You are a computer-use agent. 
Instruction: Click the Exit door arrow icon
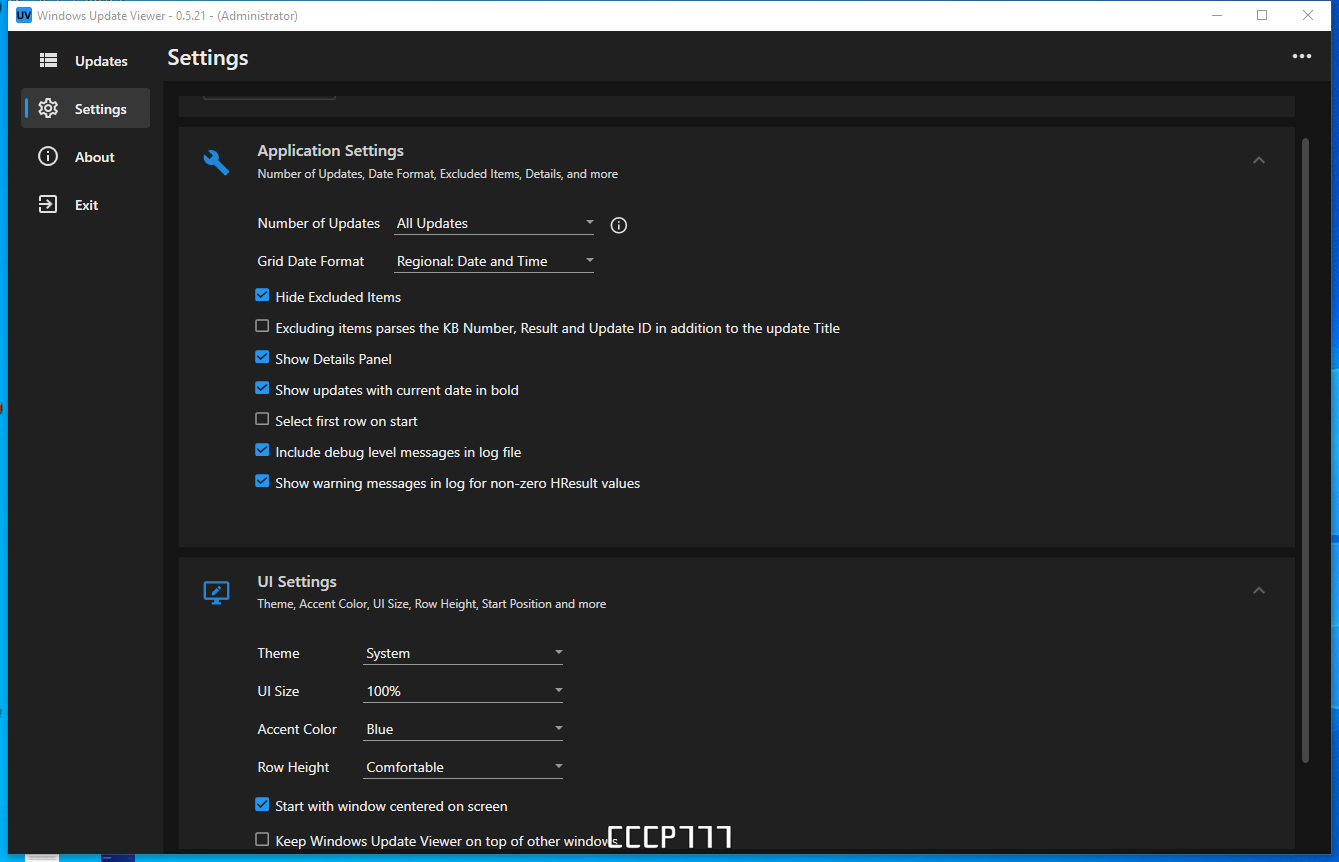click(x=48, y=205)
